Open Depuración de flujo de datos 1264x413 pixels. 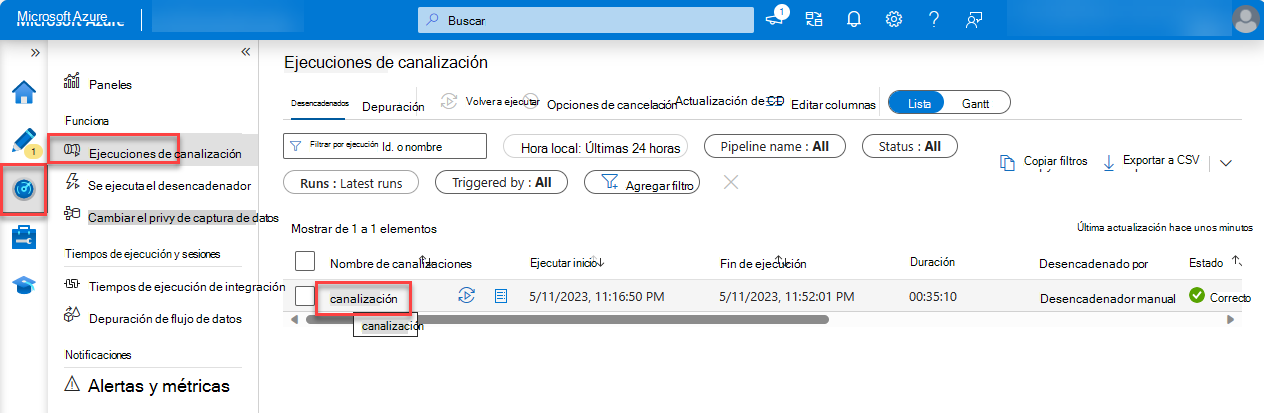click(152, 318)
